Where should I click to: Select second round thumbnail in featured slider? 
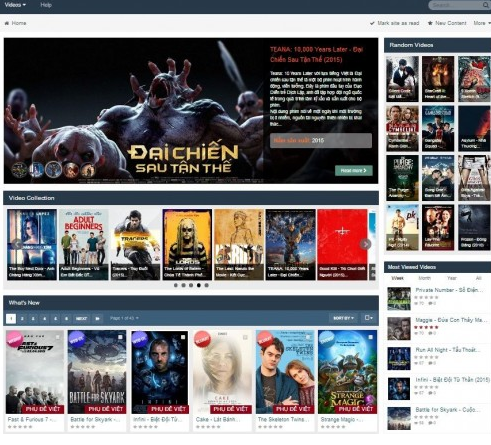[x=37, y=169]
